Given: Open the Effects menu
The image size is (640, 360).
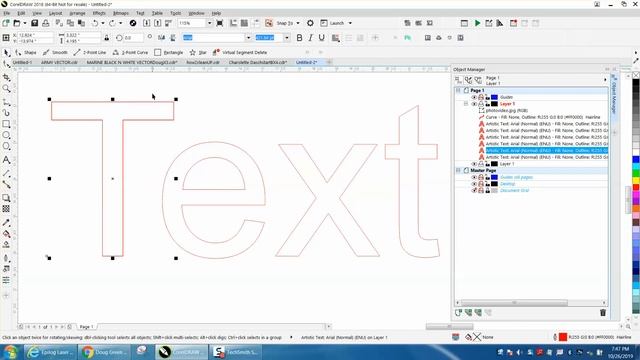Looking at the screenshot, I should (99, 13).
